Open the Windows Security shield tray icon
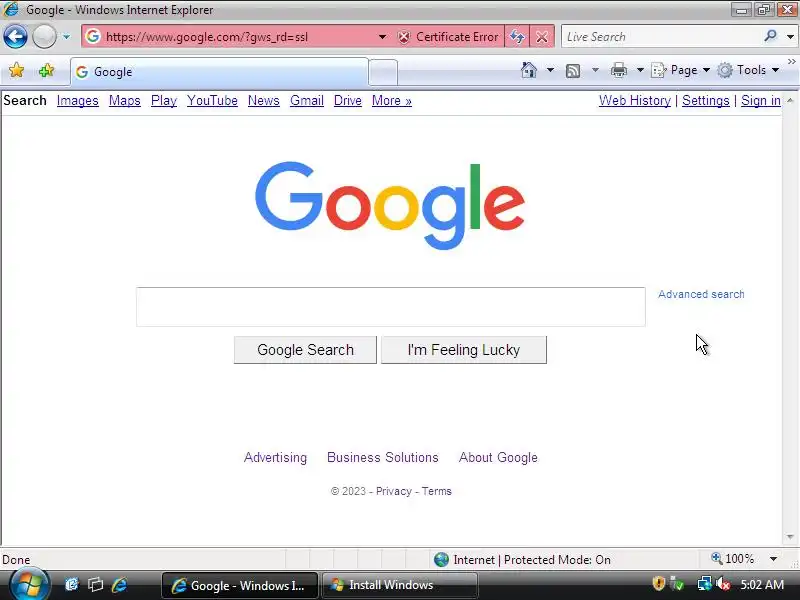 pos(658,583)
